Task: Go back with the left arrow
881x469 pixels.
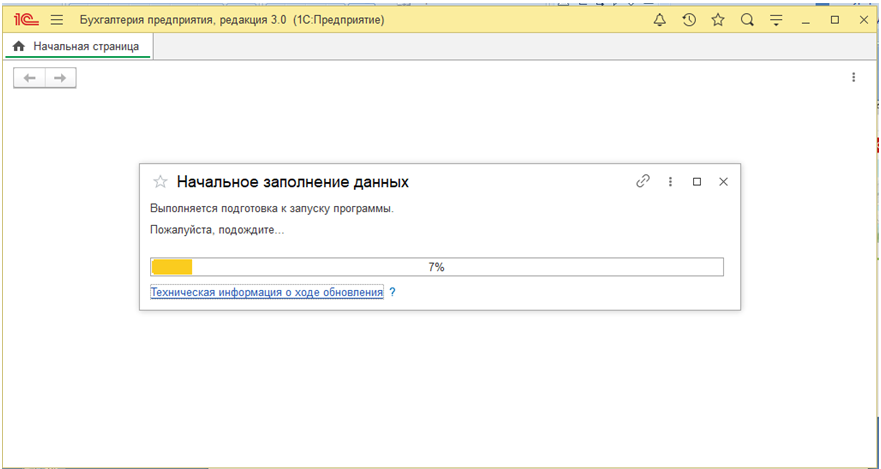Action: (29, 78)
